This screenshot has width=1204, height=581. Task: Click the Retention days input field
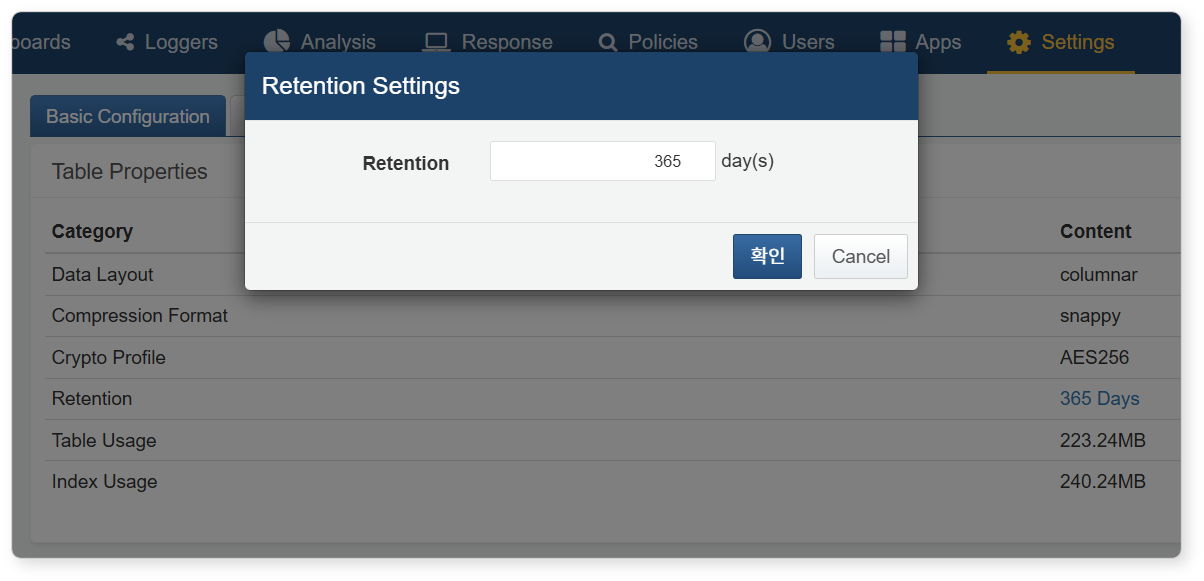[x=602, y=161]
